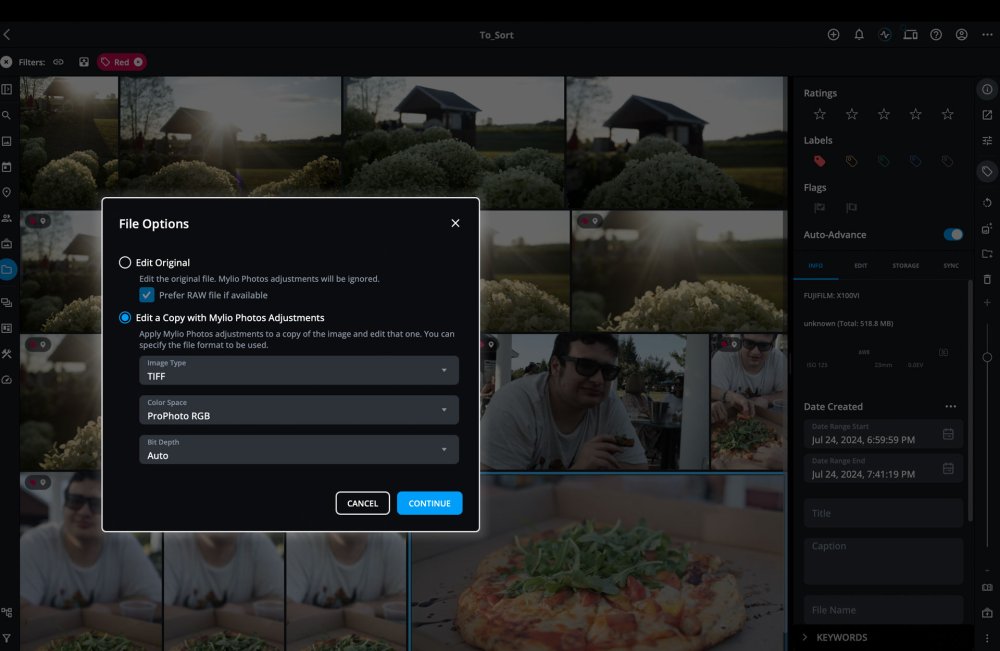Click the Caption input field
The width and height of the screenshot is (1000, 651).
click(x=883, y=561)
